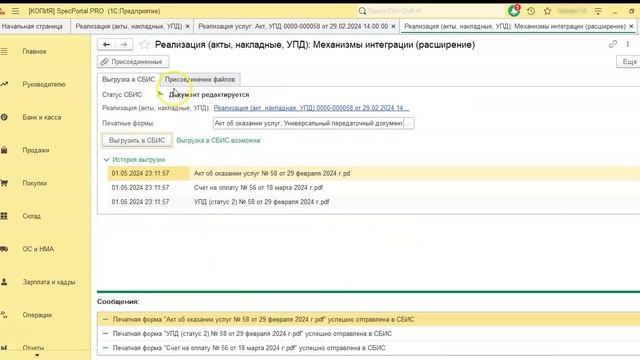Click Документ редактируется status text
This screenshot has width=640, height=360.
[209, 94]
